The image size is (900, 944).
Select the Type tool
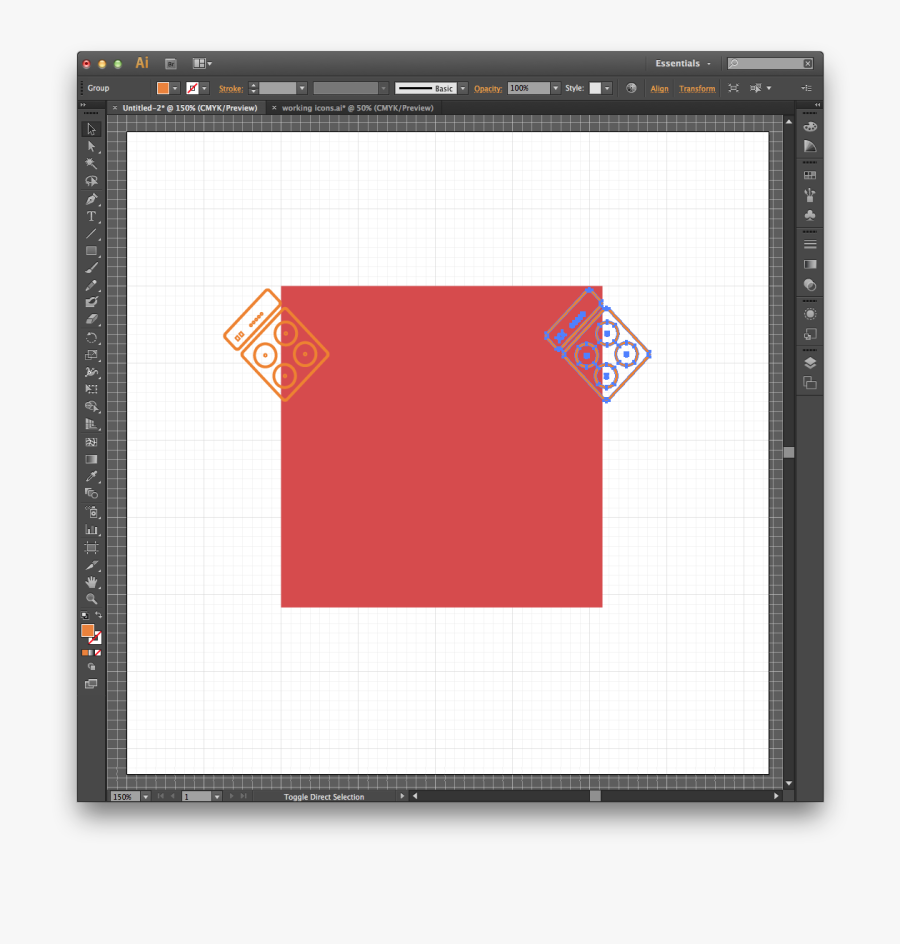[x=91, y=216]
